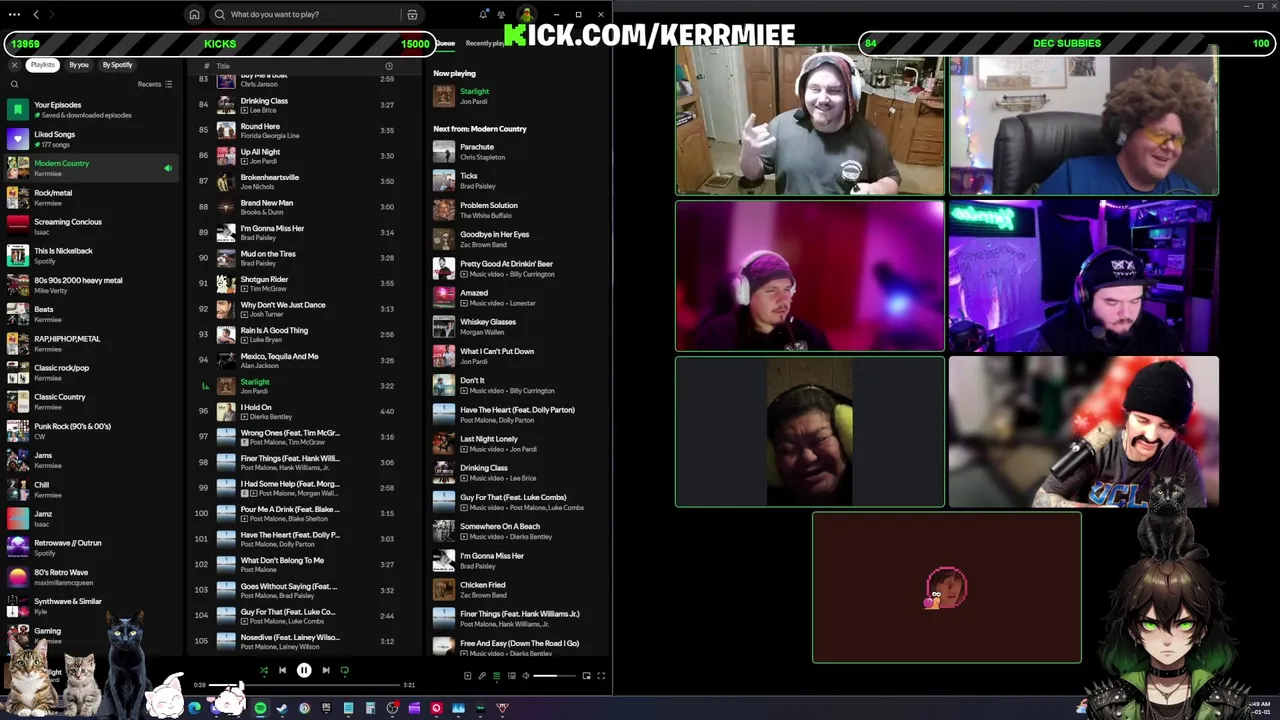The height and width of the screenshot is (720, 1280).
Task: Play Chicken Fried from the queue
Action: click(x=516, y=590)
